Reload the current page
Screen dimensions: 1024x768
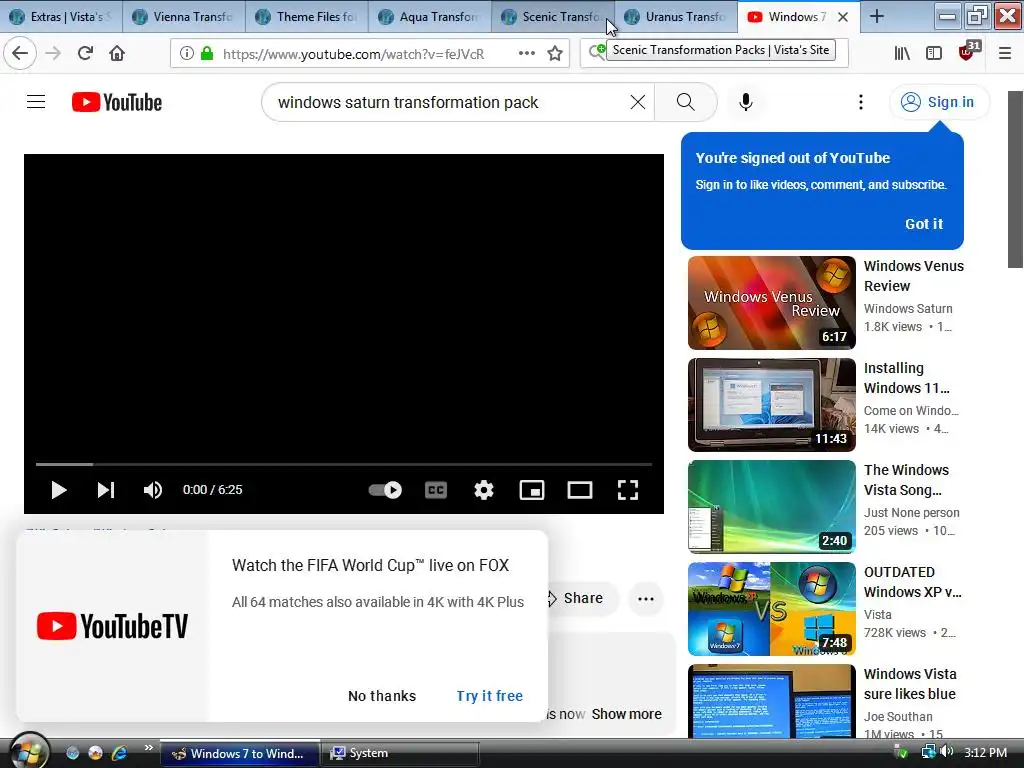pos(85,53)
